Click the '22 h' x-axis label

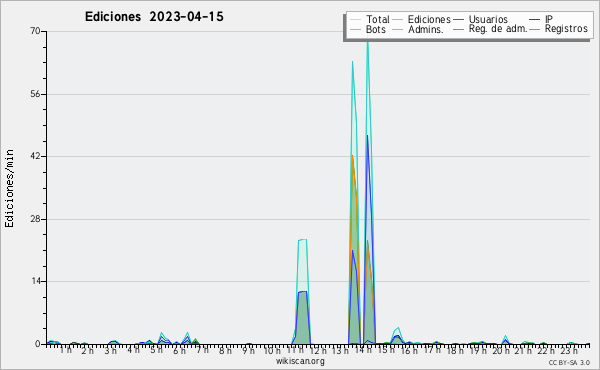547,350
